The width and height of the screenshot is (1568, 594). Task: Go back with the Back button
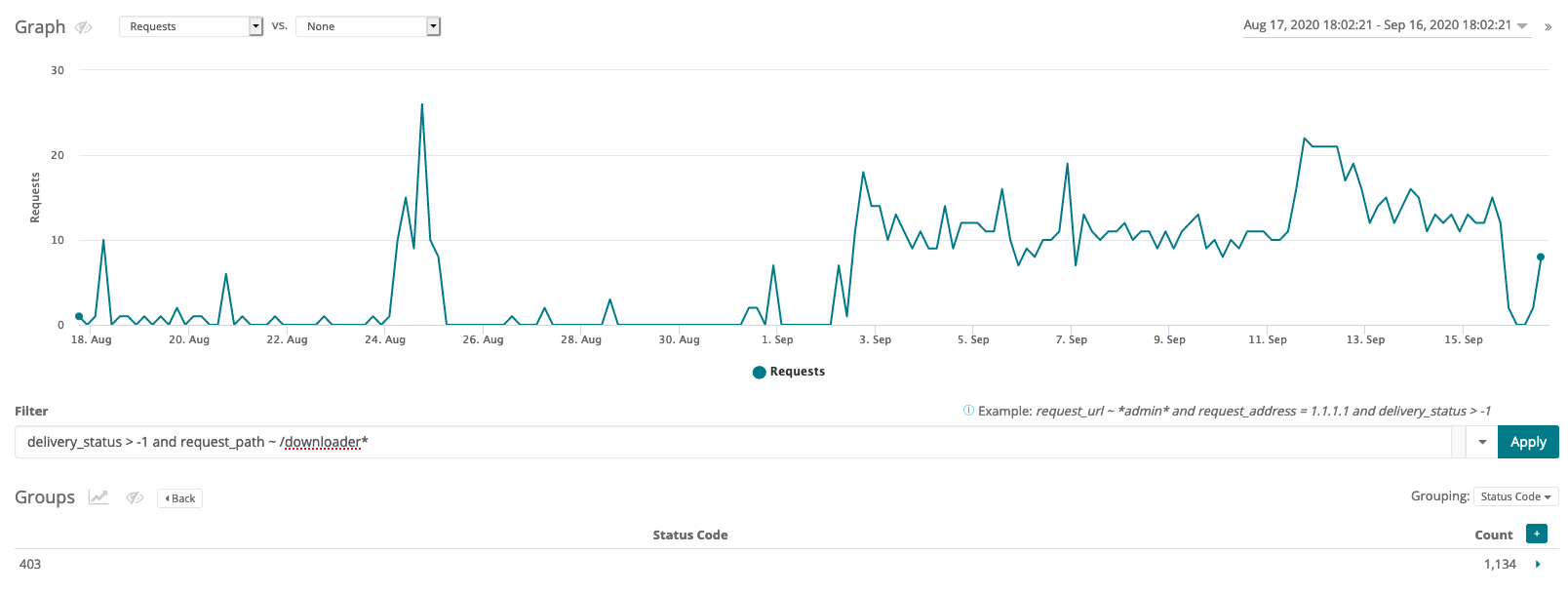[179, 498]
